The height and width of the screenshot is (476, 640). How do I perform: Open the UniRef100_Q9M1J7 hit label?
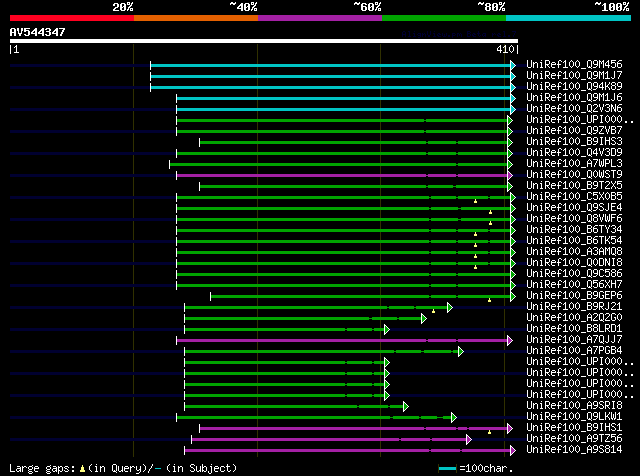574,76
